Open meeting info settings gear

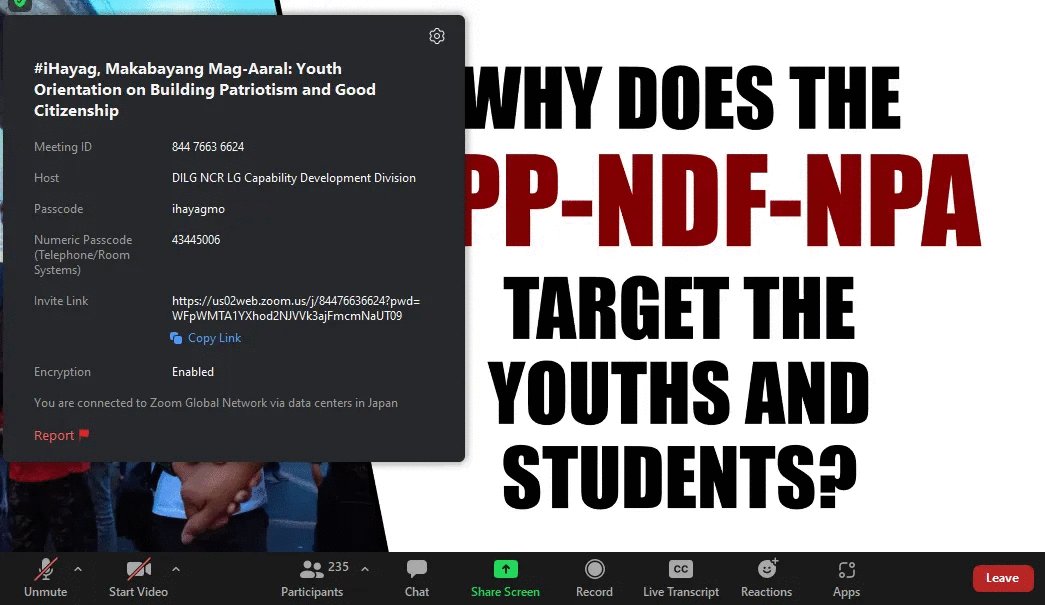[437, 36]
